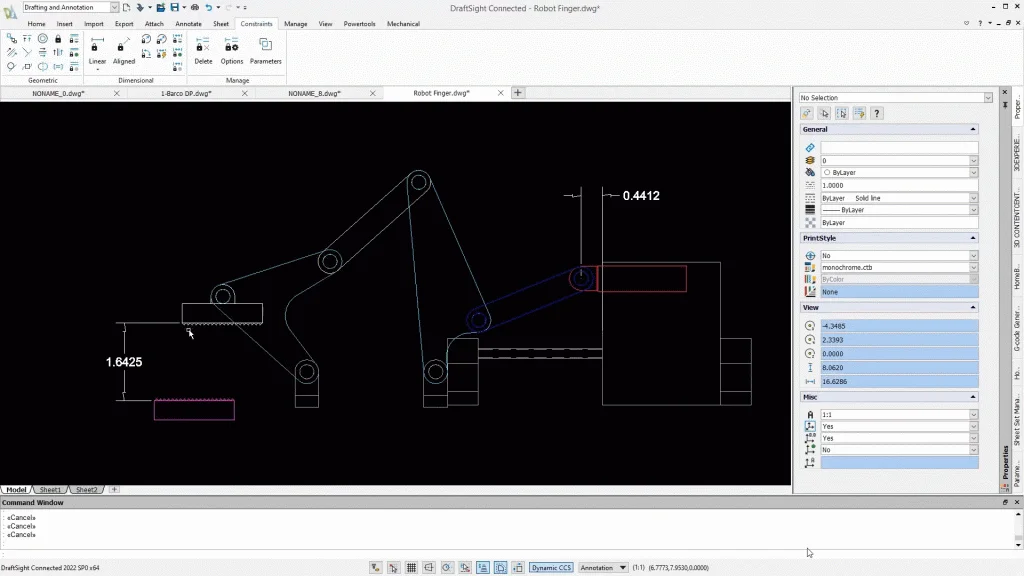Toggle Dynamic CCS in status bar
This screenshot has width=1024, height=576.
tap(551, 568)
